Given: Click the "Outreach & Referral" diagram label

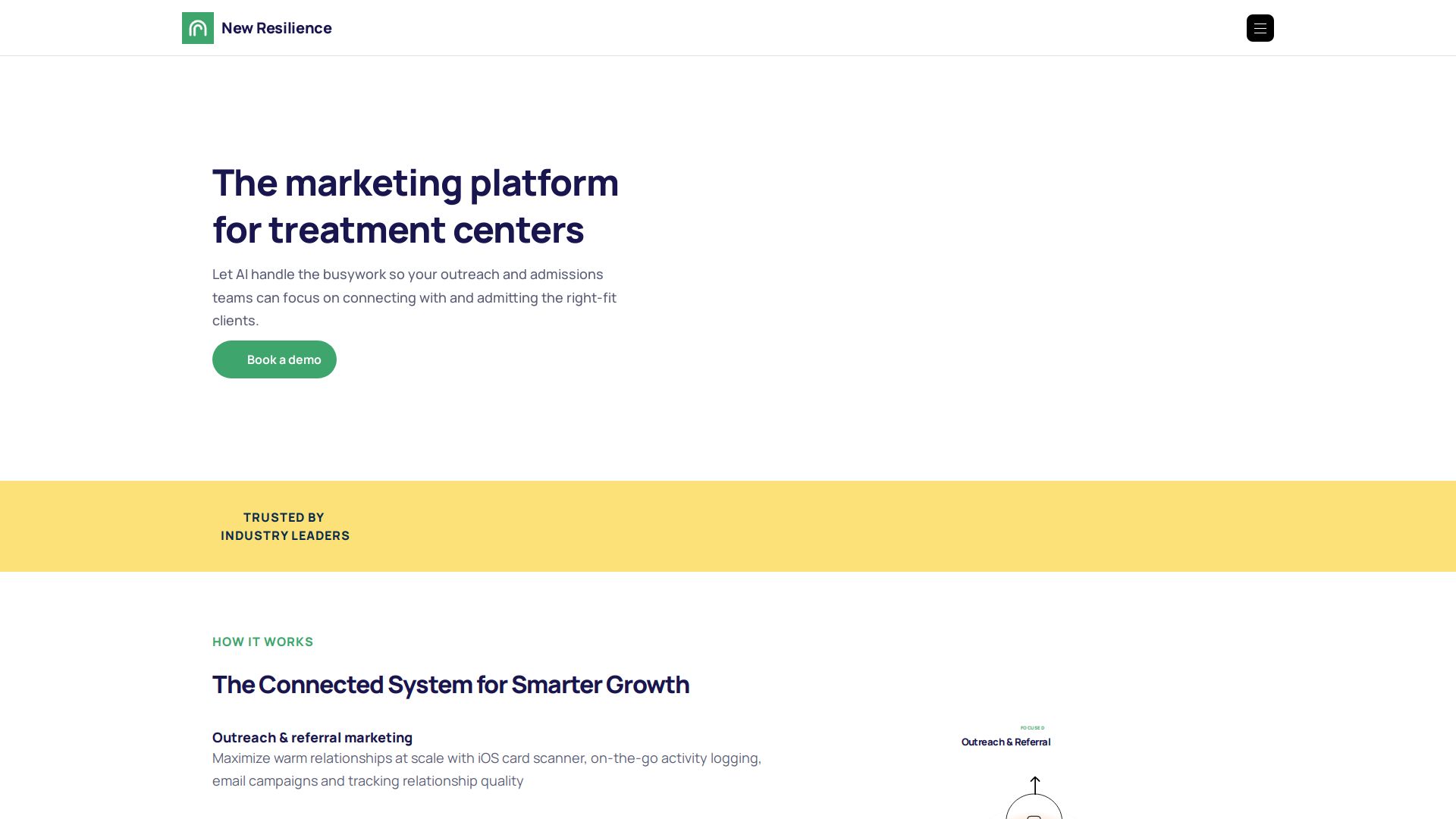Looking at the screenshot, I should (x=1006, y=742).
